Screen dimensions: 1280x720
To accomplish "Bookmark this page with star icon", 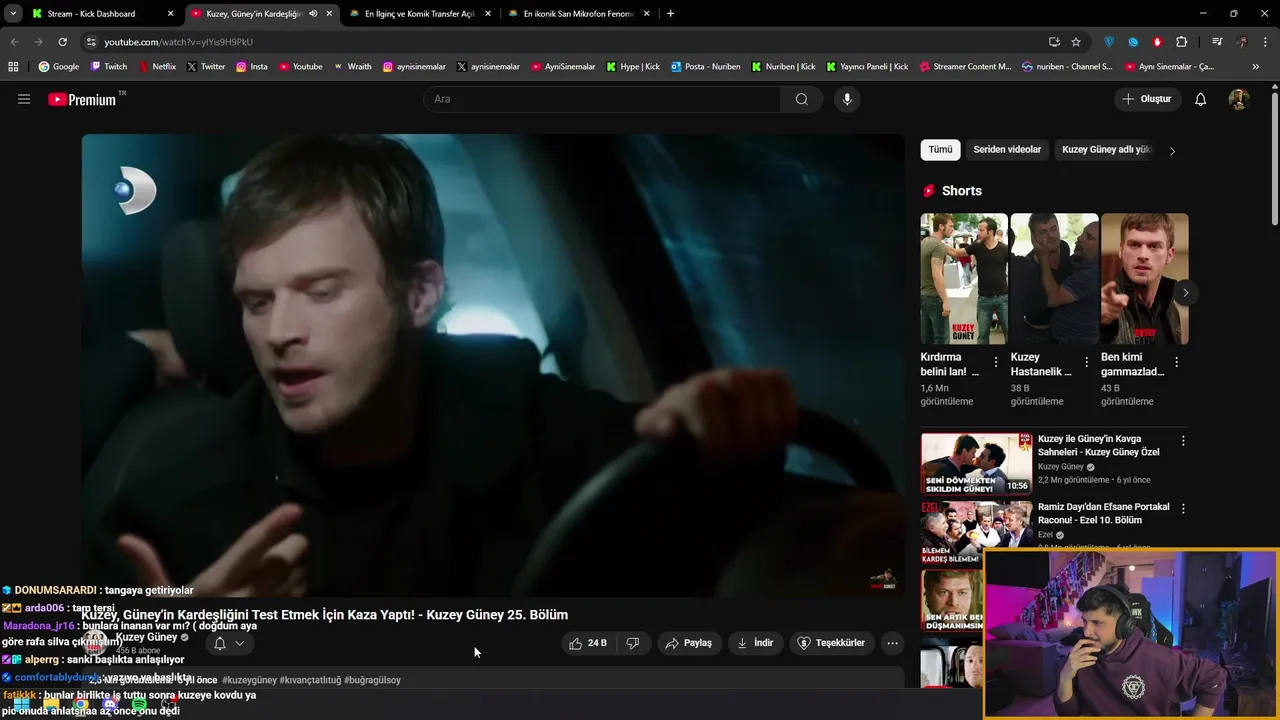I will pos(1076,42).
